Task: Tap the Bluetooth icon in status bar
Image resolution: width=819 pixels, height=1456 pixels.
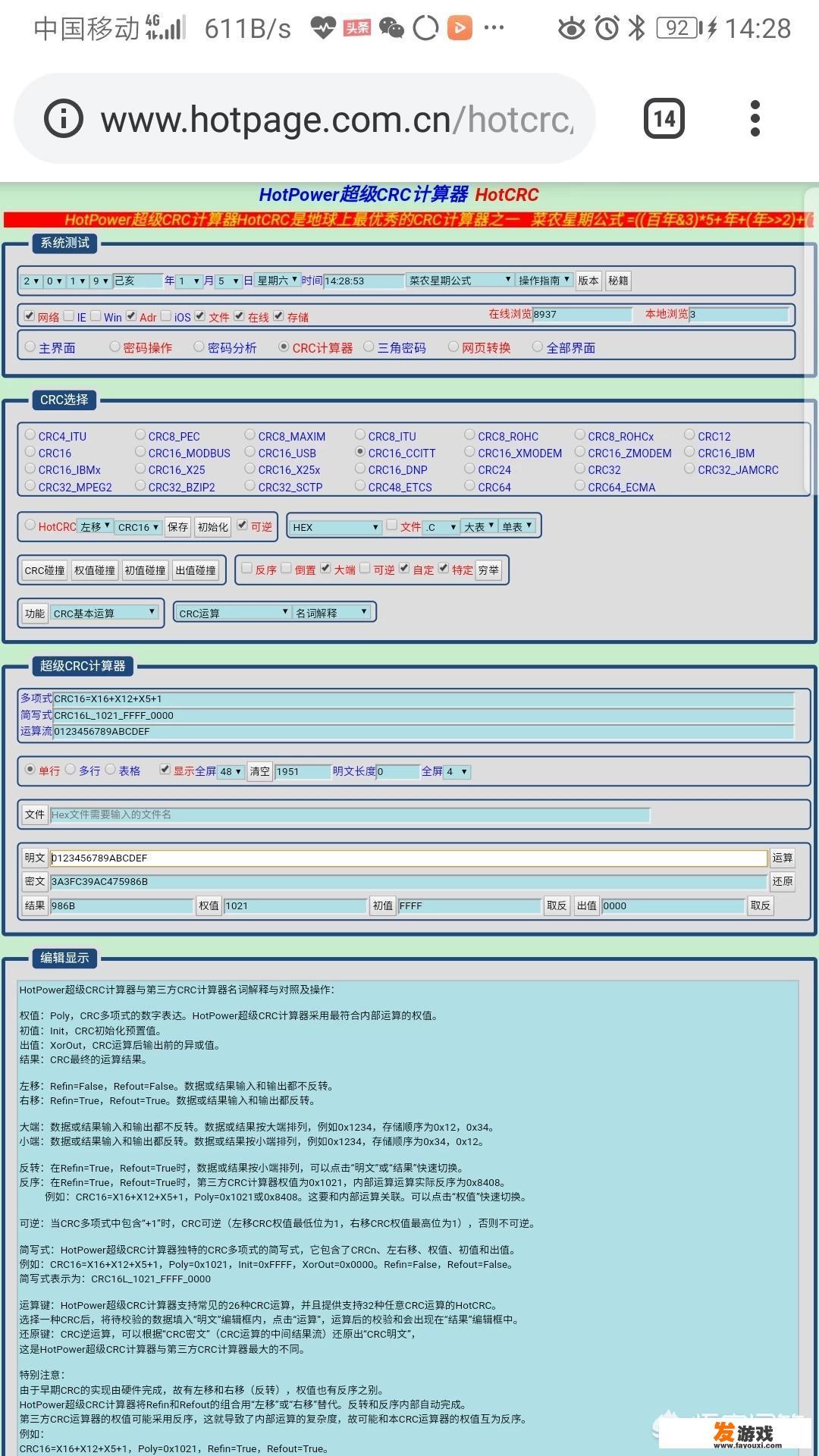Action: point(637,29)
